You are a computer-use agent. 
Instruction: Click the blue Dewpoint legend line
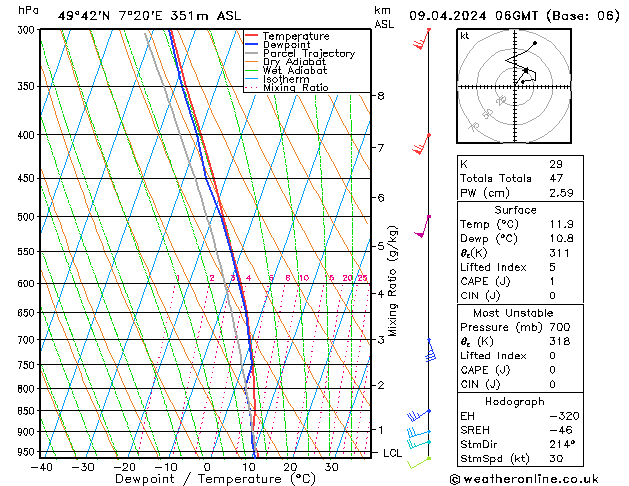point(252,45)
